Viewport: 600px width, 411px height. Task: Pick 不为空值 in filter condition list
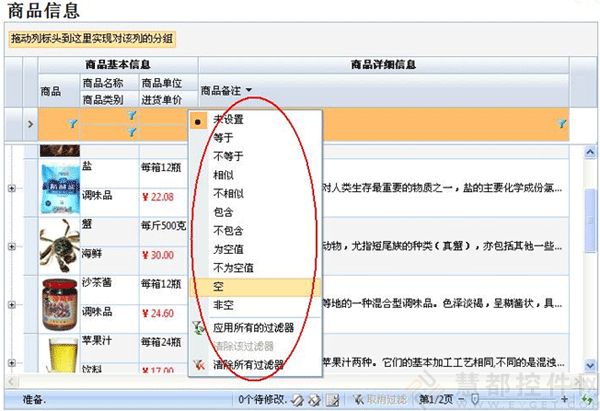[233, 267]
